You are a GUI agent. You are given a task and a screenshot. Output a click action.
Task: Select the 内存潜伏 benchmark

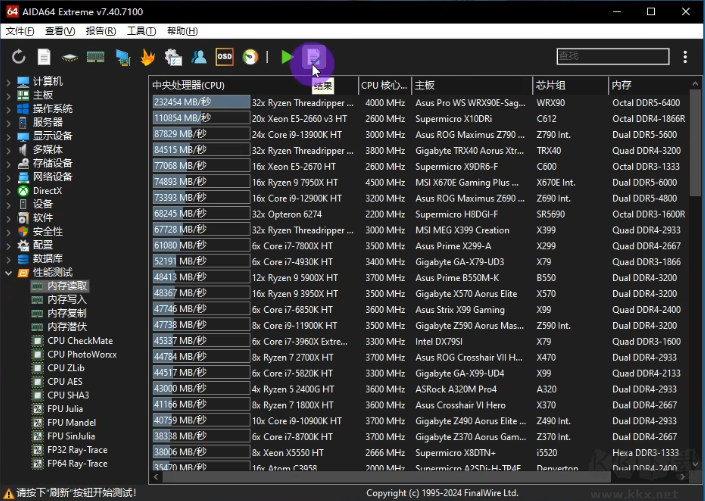(67, 327)
